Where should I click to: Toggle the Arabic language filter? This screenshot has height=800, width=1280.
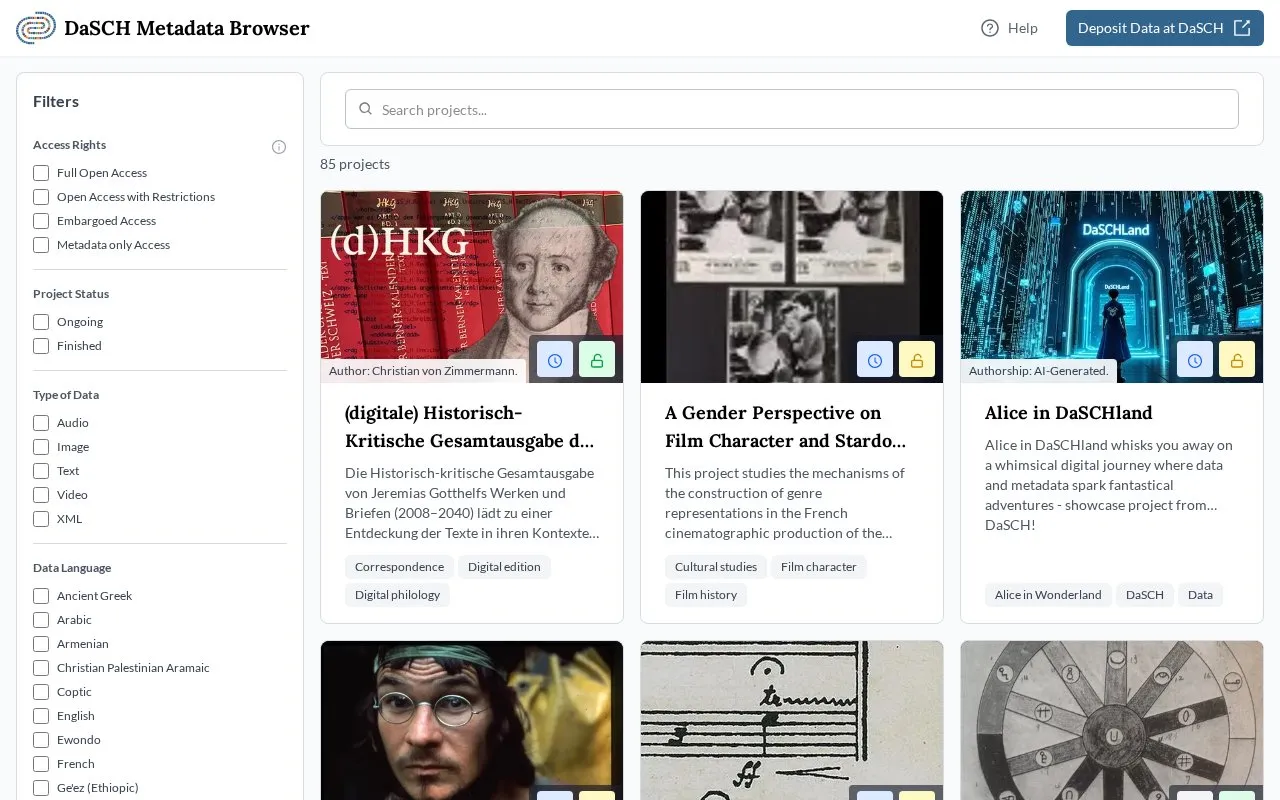coord(41,620)
